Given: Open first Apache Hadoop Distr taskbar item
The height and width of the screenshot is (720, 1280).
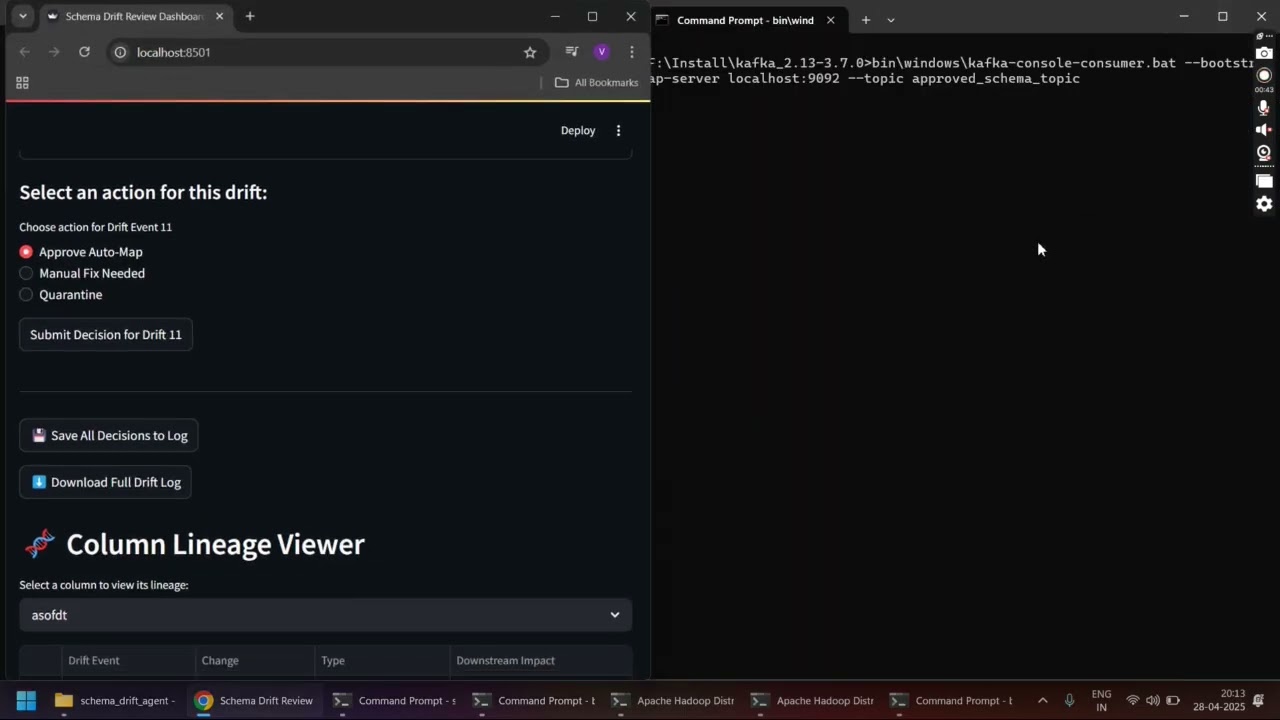Looking at the screenshot, I should pyautogui.click(x=672, y=700).
